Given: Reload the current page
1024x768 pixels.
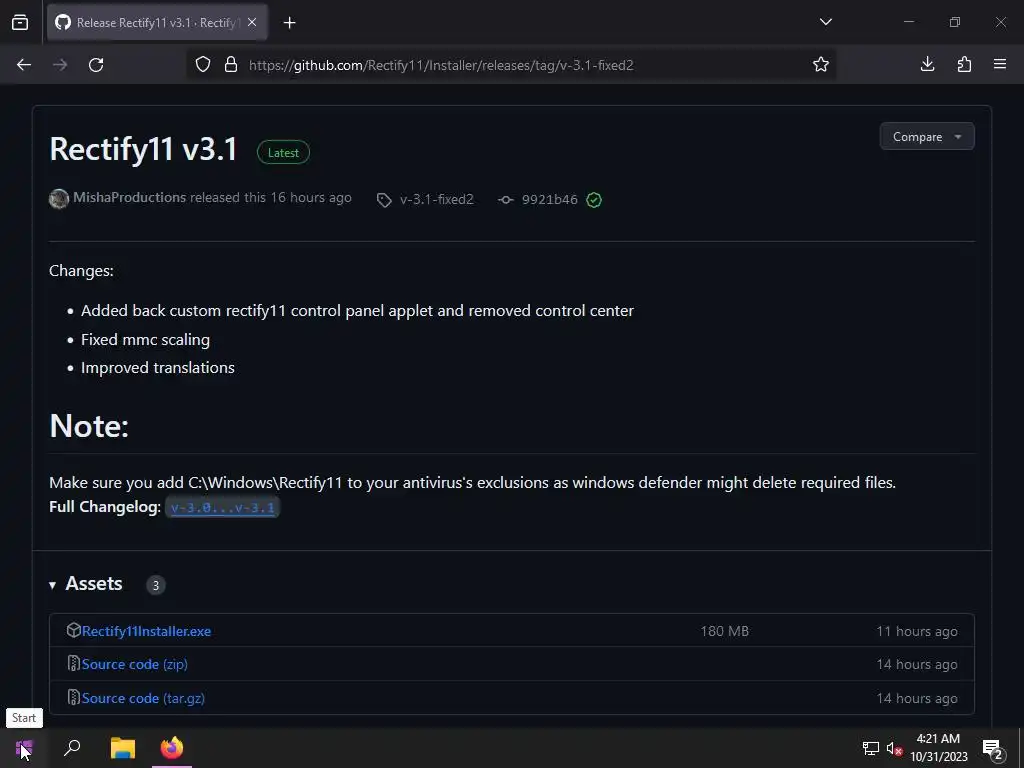Looking at the screenshot, I should (x=96, y=65).
